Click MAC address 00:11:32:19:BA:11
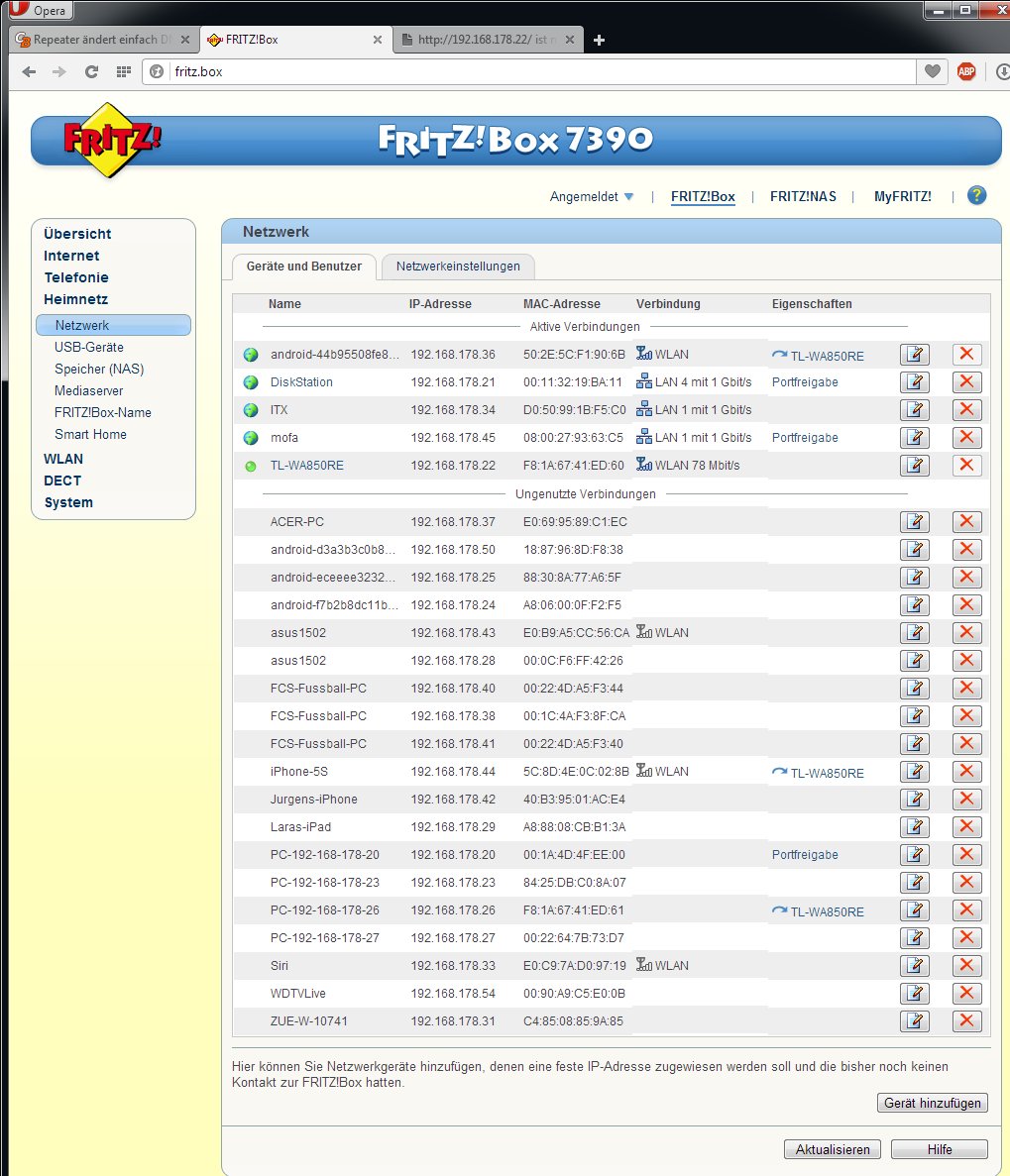 pyautogui.click(x=573, y=382)
